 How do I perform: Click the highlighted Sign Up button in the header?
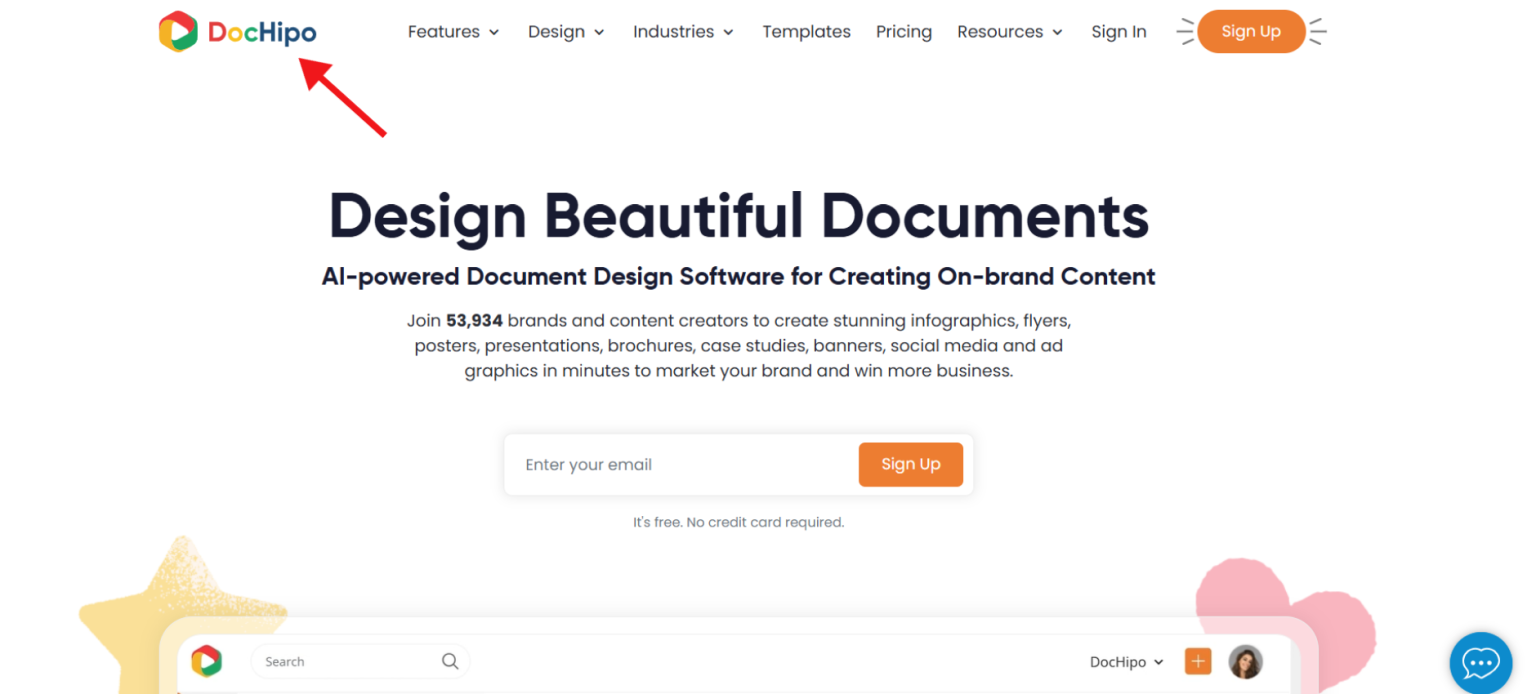point(1251,31)
